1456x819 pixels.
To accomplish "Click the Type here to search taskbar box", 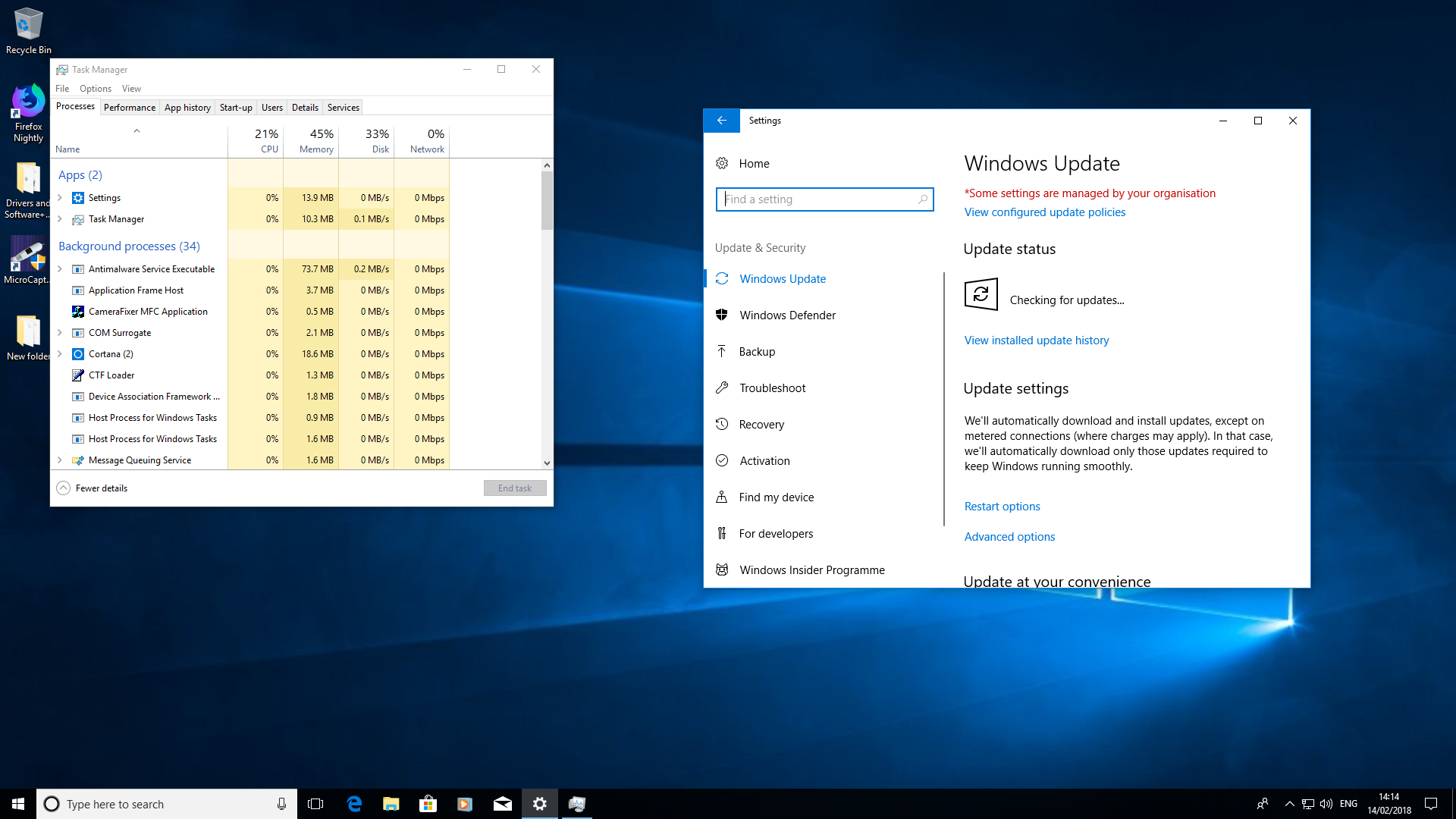I will pyautogui.click(x=166, y=804).
